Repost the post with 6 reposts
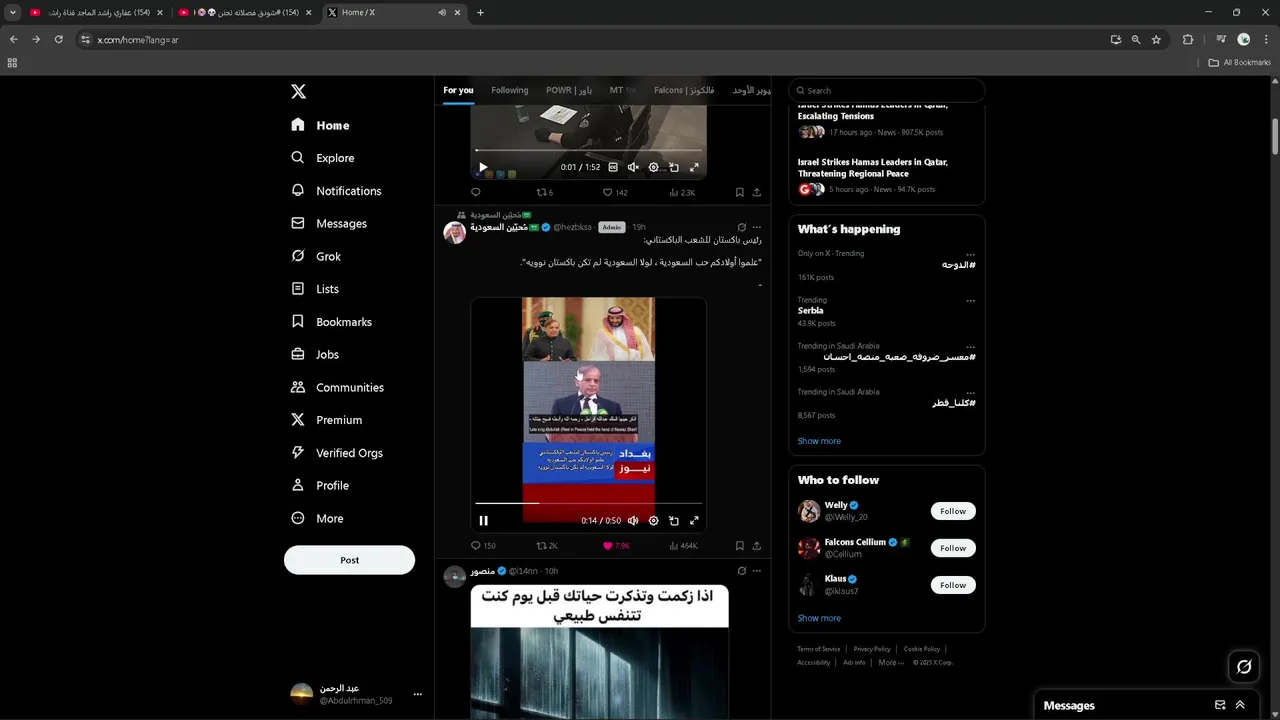This screenshot has height=720, width=1280. click(545, 192)
